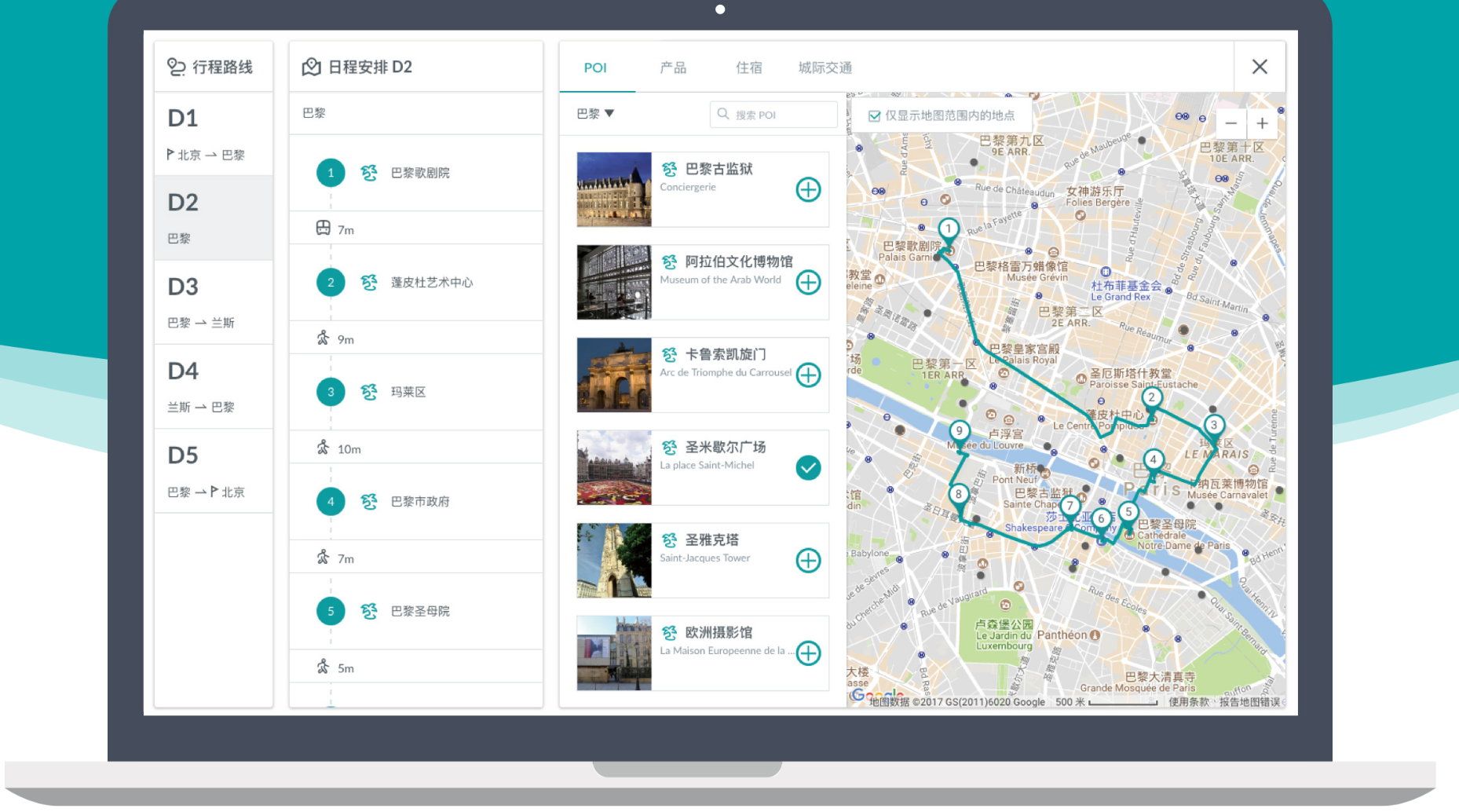Screen dimensions: 1459x812
Task: Add 卡鲁索凯旋门 via plus icon
Action: (x=808, y=375)
